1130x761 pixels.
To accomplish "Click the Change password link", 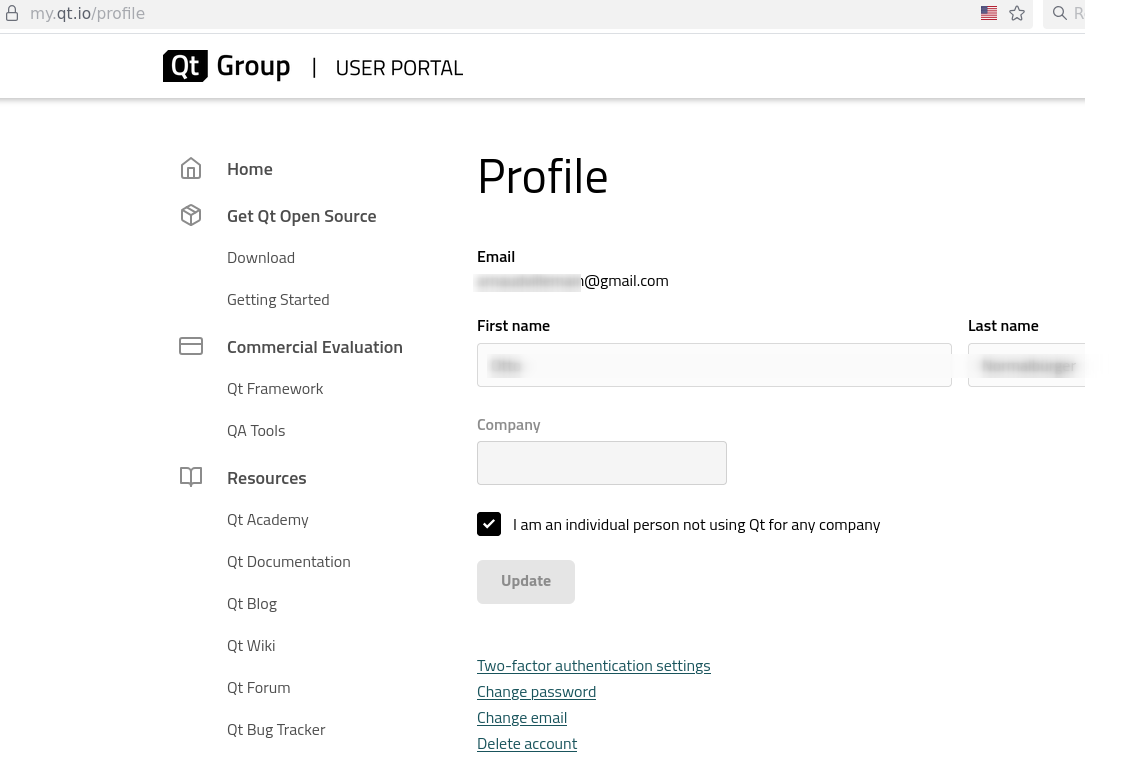I will pyautogui.click(x=536, y=692).
